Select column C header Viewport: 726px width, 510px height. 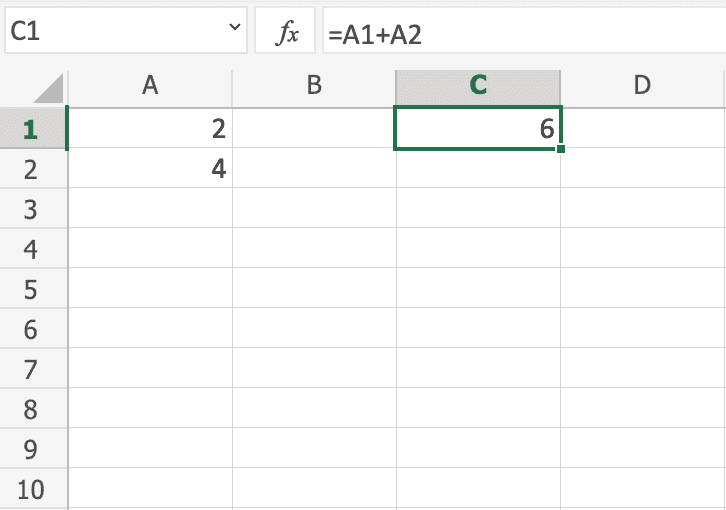tap(478, 86)
